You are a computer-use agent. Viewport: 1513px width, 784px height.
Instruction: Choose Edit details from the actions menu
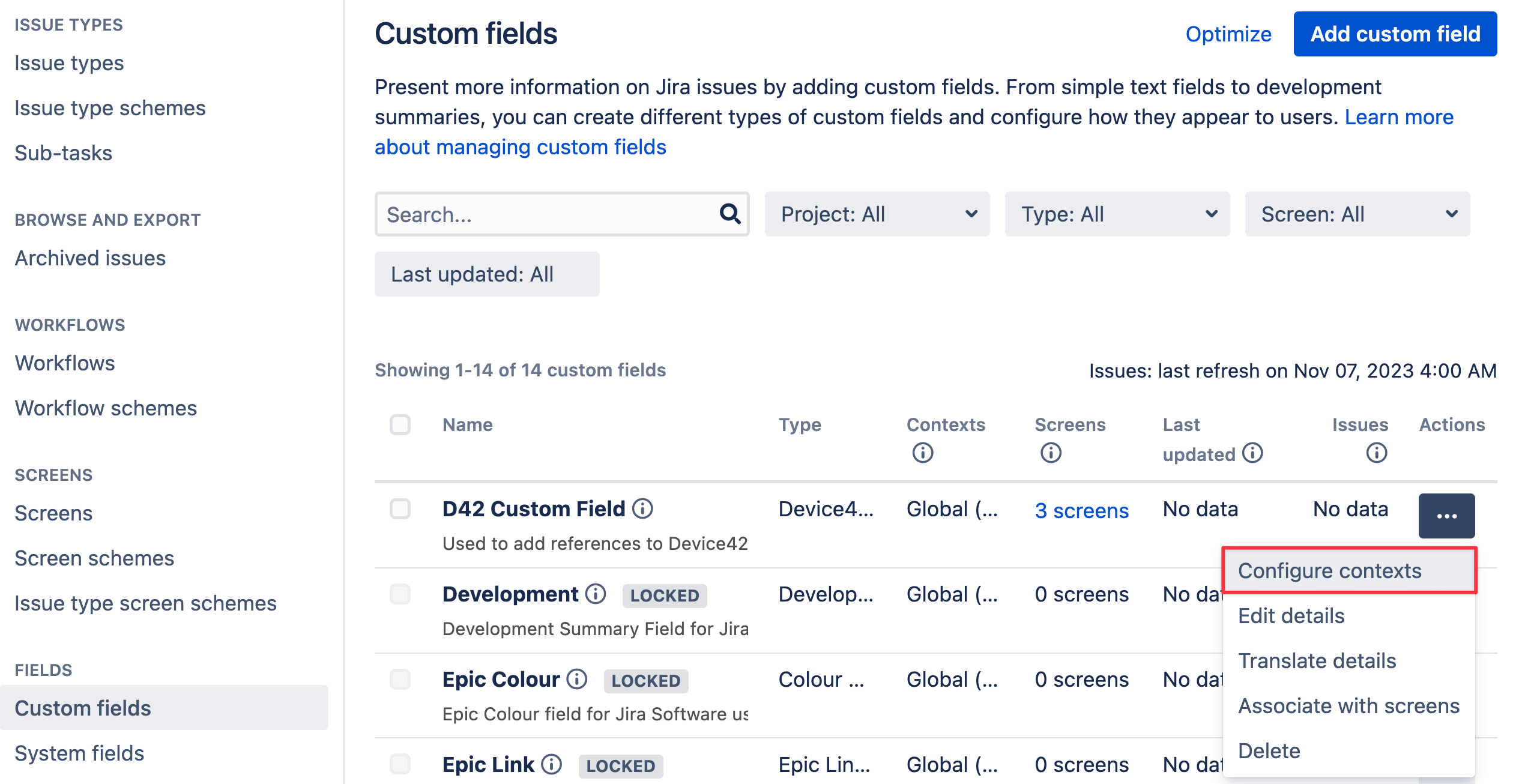click(1291, 615)
